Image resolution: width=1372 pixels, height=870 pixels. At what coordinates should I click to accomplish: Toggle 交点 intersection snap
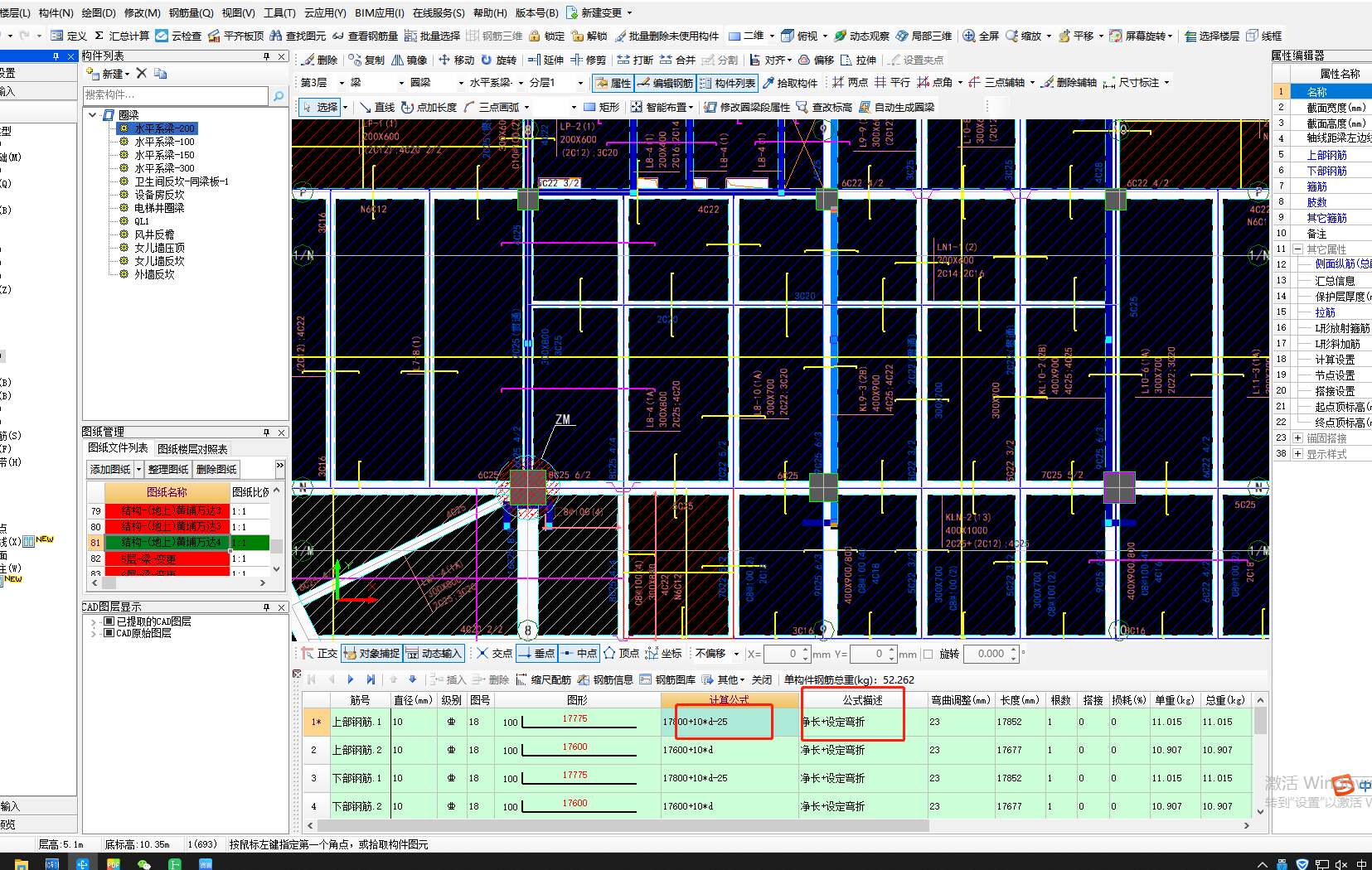click(494, 654)
